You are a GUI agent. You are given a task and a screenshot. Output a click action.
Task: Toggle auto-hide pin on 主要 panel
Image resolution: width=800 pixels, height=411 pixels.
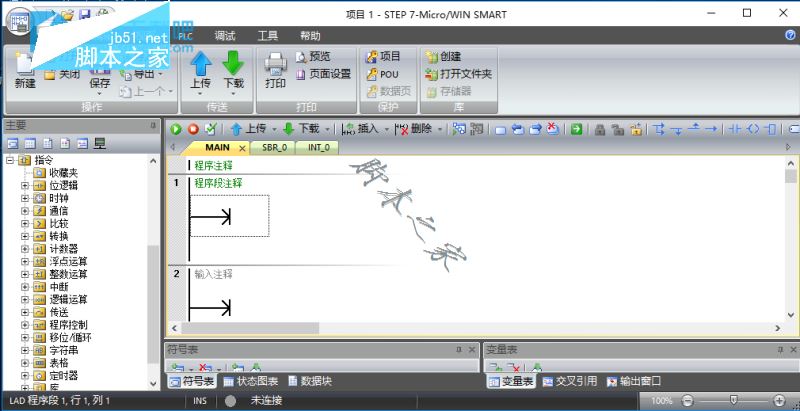click(153, 125)
